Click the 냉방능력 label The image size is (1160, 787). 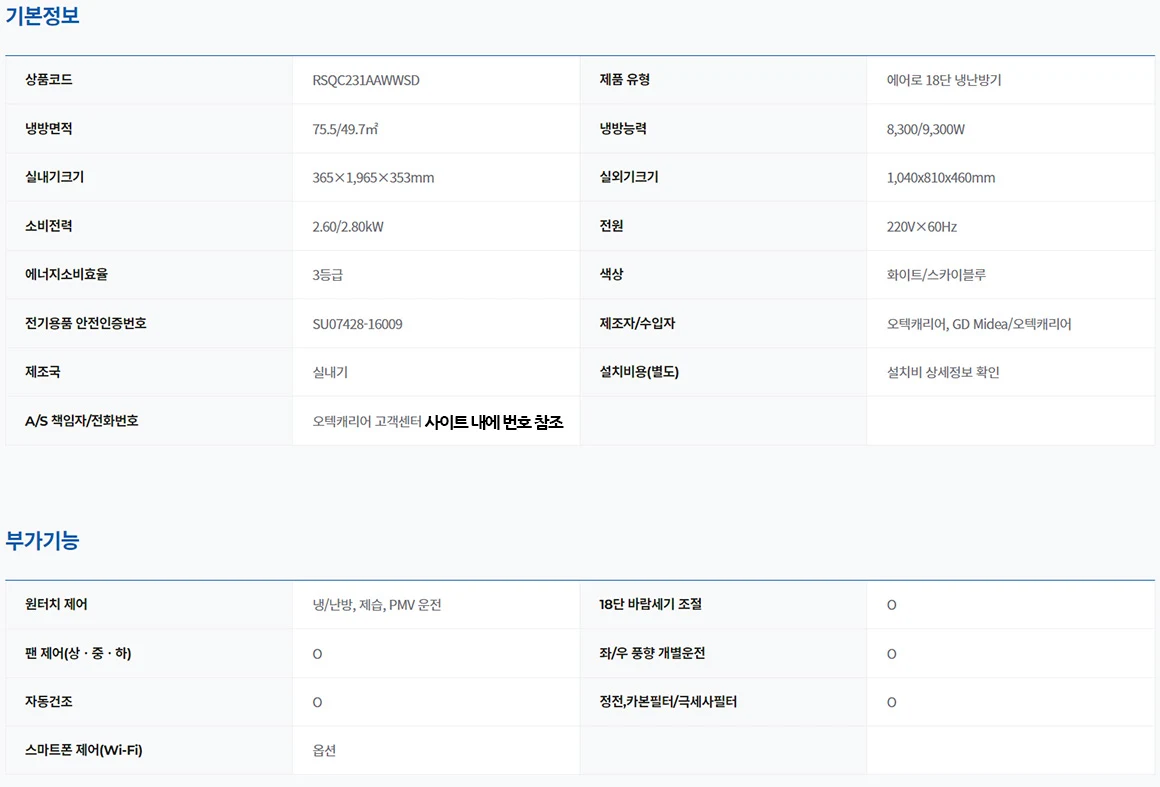623,129
